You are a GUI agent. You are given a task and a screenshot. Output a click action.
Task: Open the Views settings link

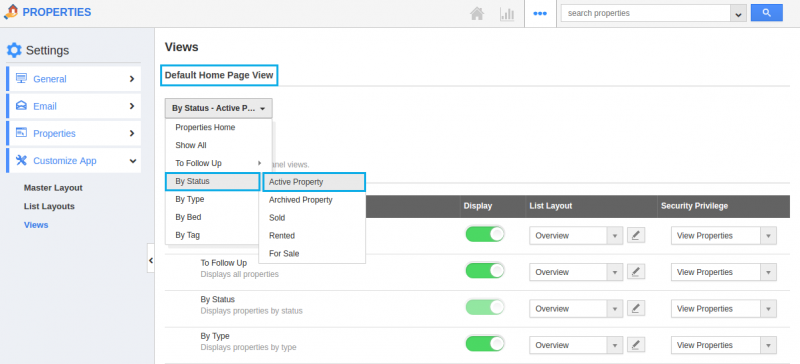[x=36, y=225]
